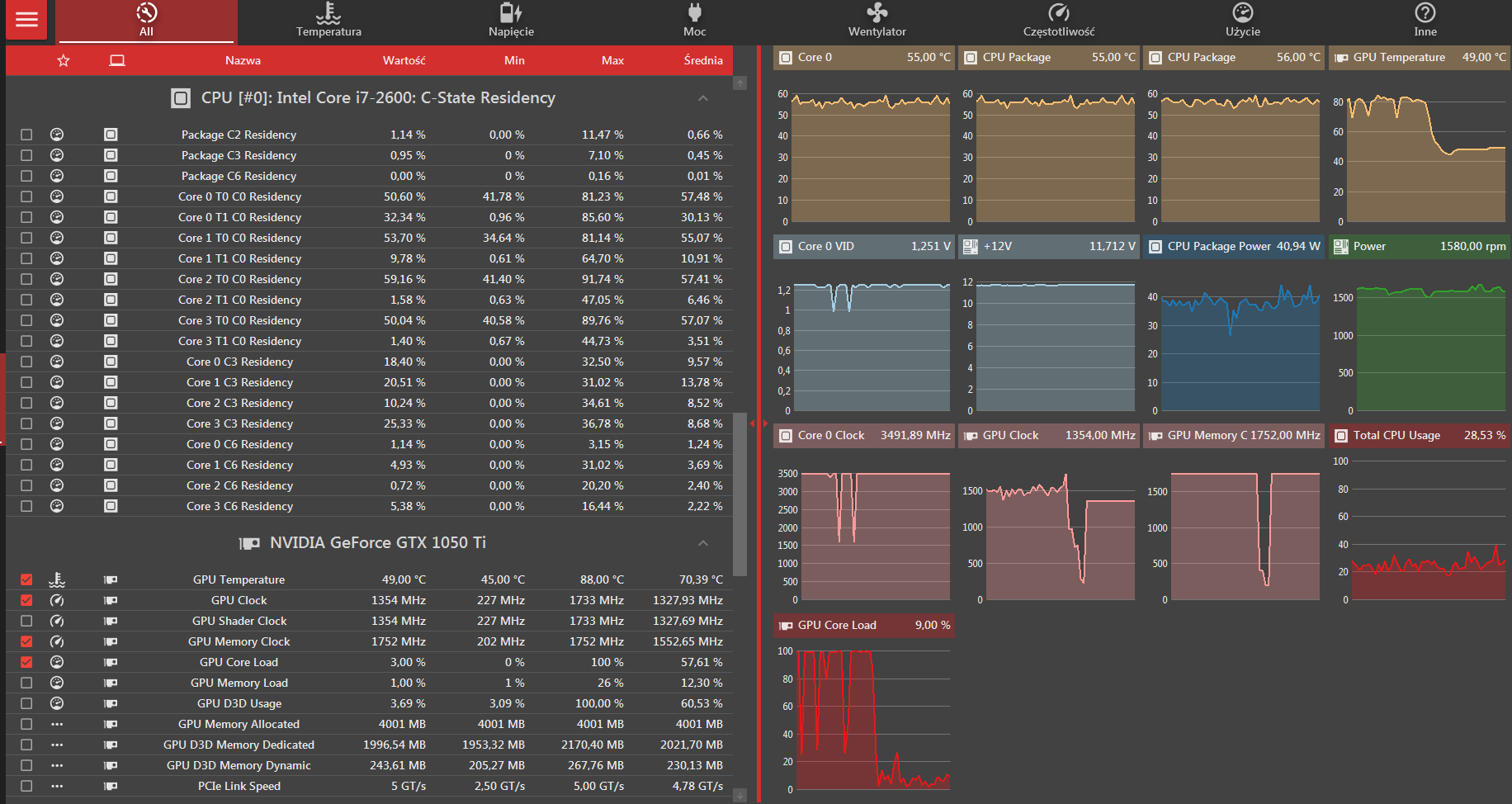The width and height of the screenshot is (1512, 804).
Task: Click the favorites star column icon
Action: (x=64, y=60)
